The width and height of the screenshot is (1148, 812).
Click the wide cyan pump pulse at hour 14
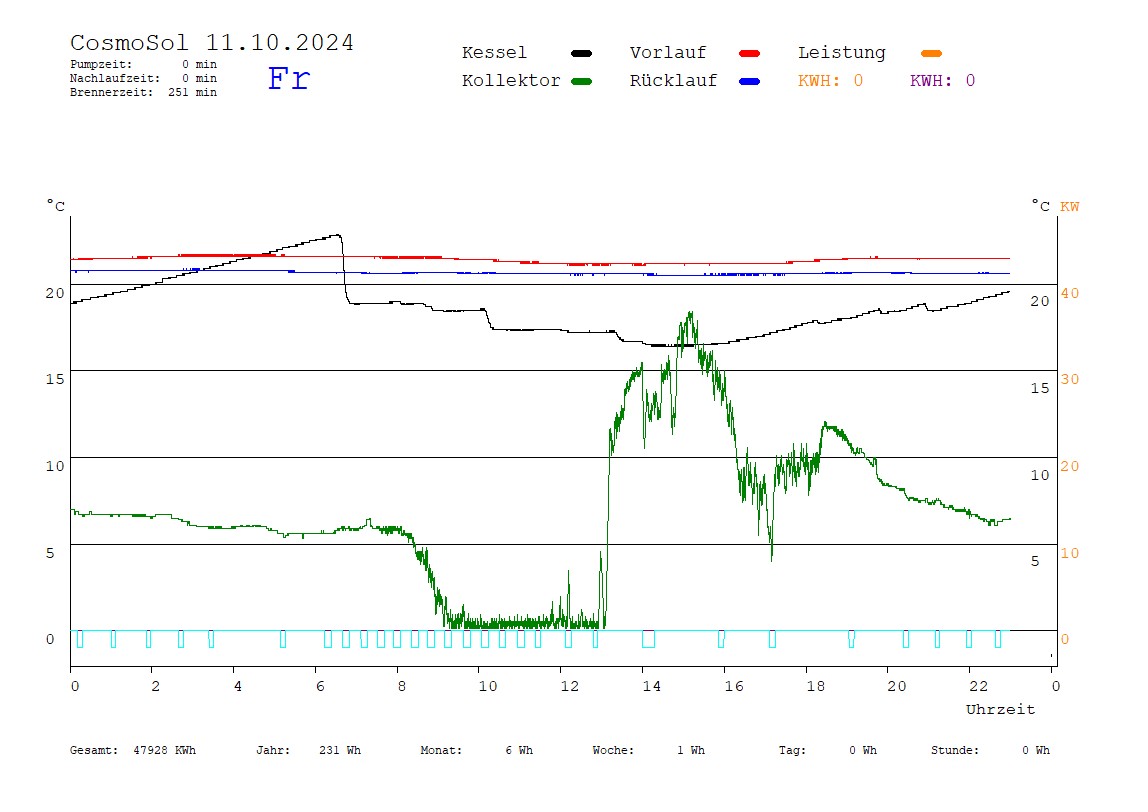click(648, 638)
